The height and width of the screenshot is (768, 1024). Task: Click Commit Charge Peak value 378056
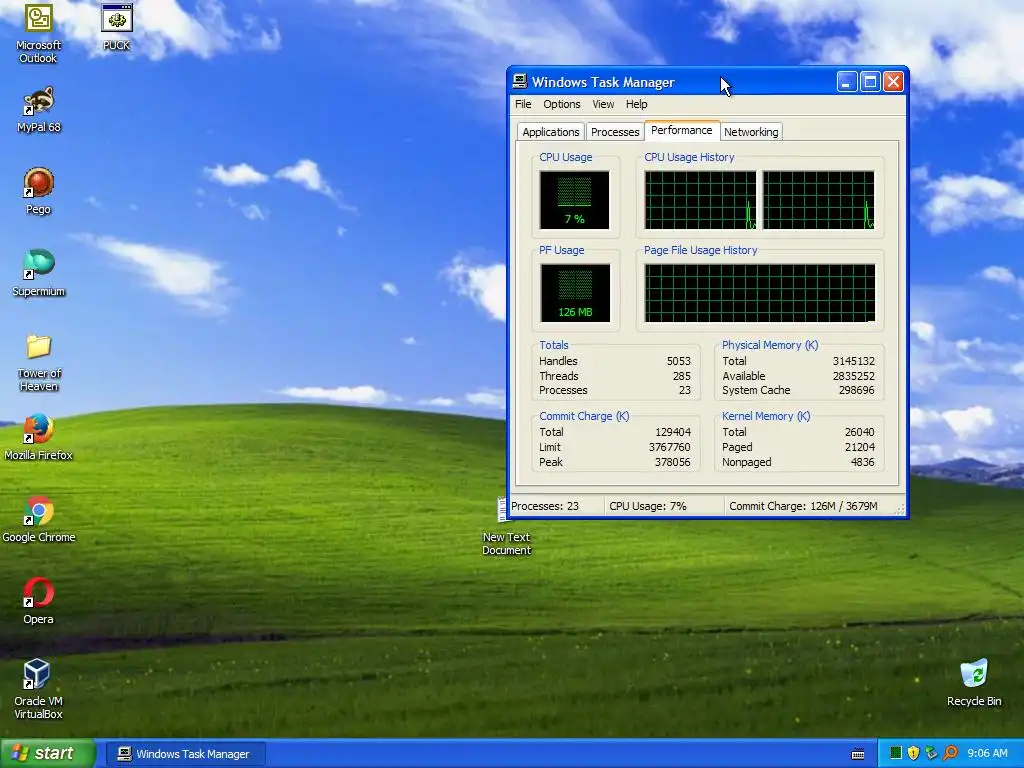click(673, 462)
